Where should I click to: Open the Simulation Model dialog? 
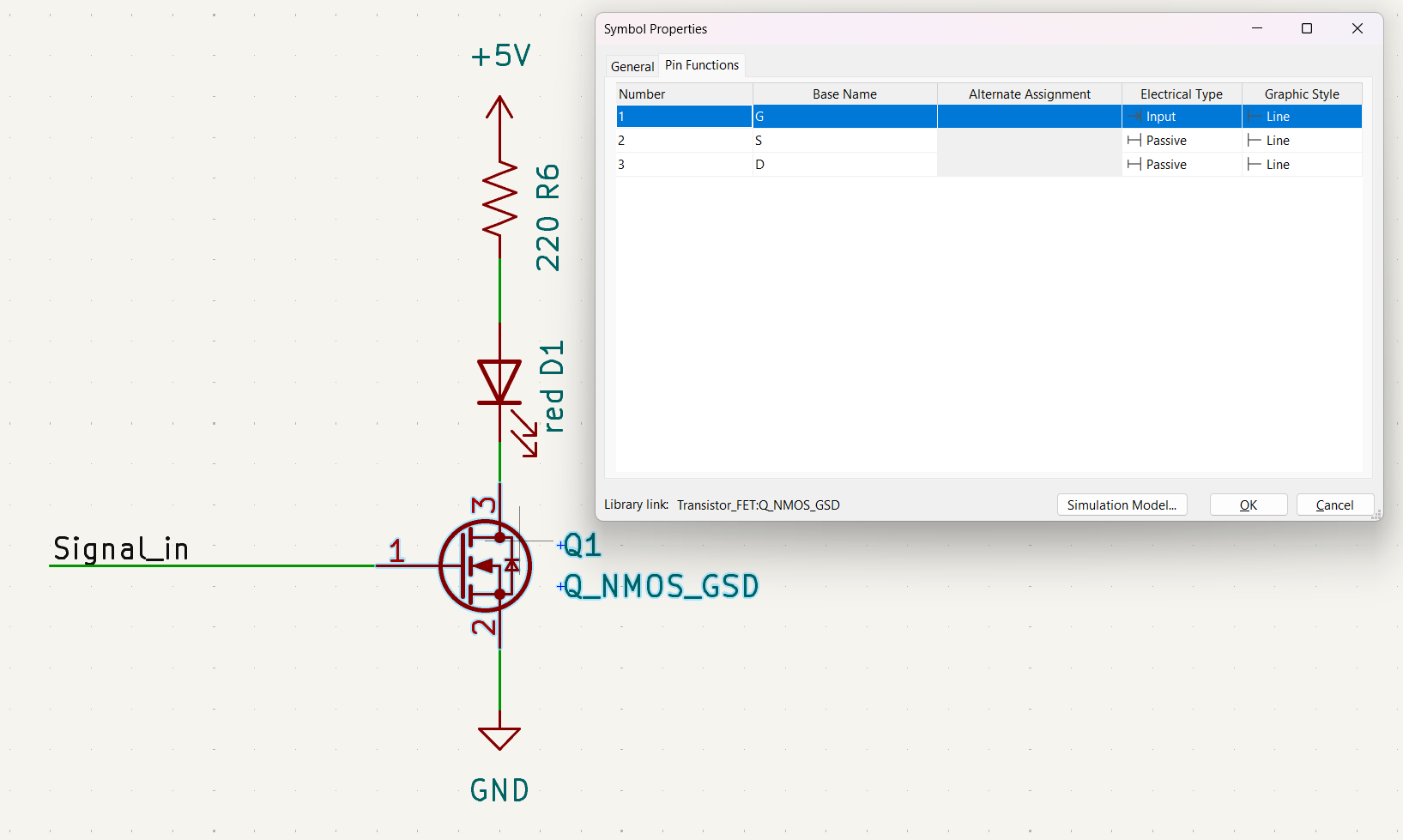click(1122, 505)
